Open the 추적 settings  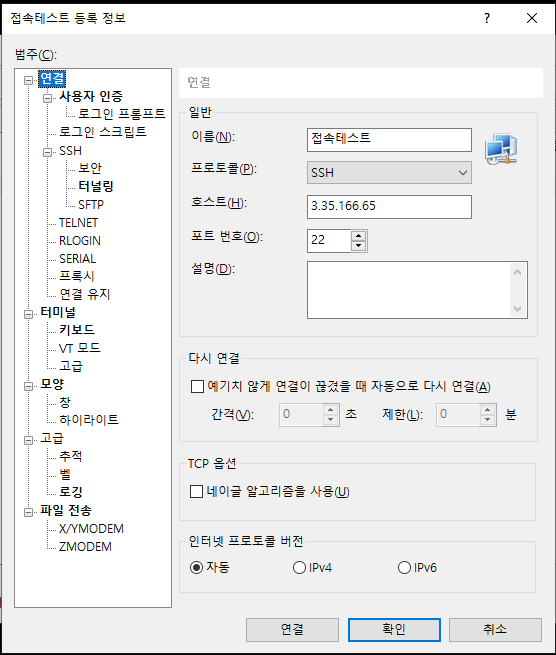(70, 456)
